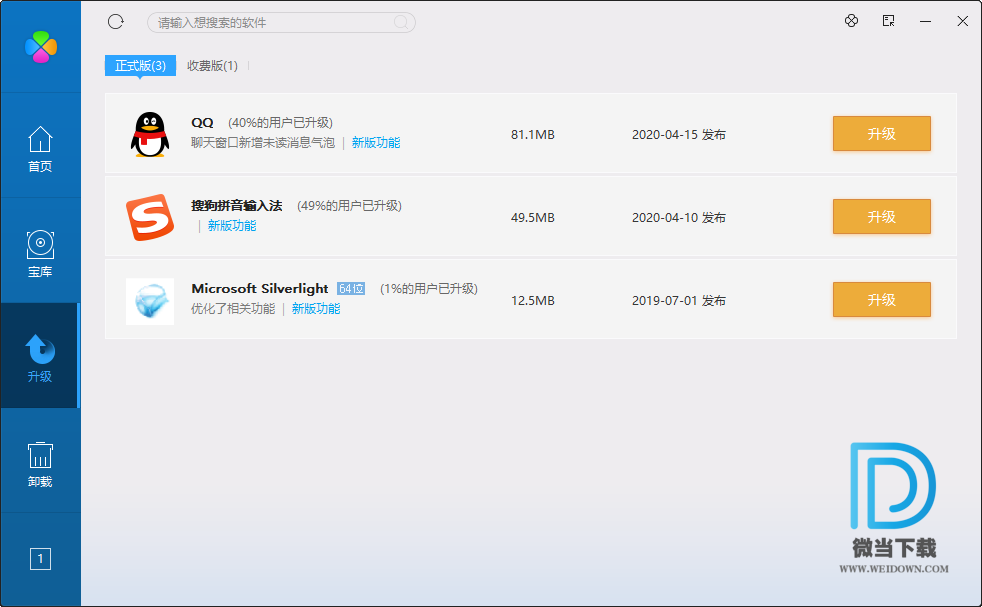The height and width of the screenshot is (607, 982).
Task: Click the (49%的用户已升级) text
Action: pyautogui.click(x=349, y=205)
